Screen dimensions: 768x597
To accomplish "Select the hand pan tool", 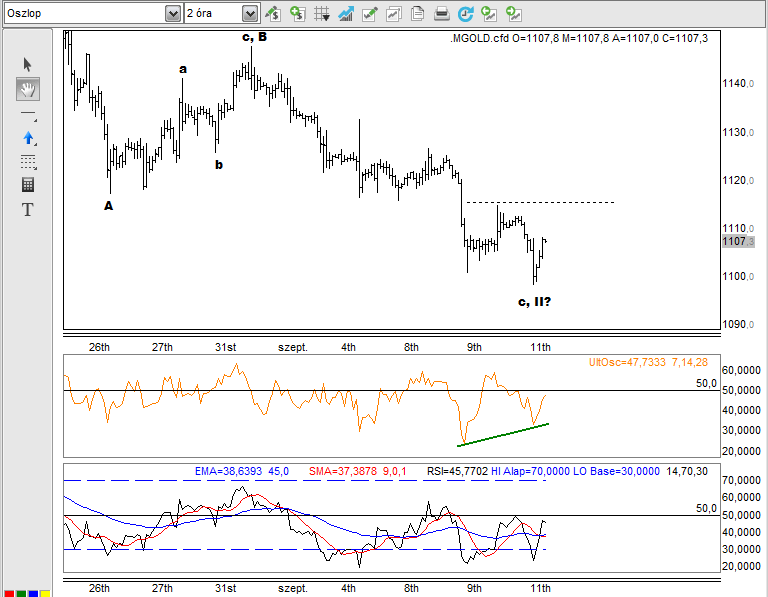I will point(28,89).
